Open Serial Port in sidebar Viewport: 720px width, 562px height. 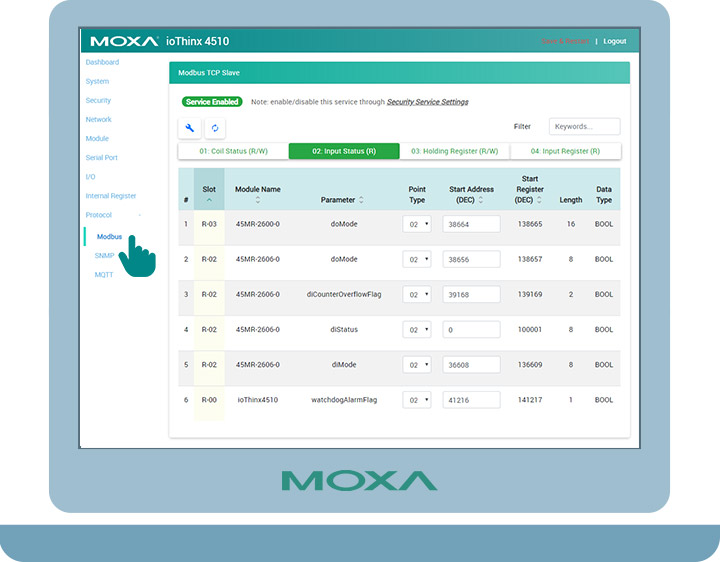(101, 157)
